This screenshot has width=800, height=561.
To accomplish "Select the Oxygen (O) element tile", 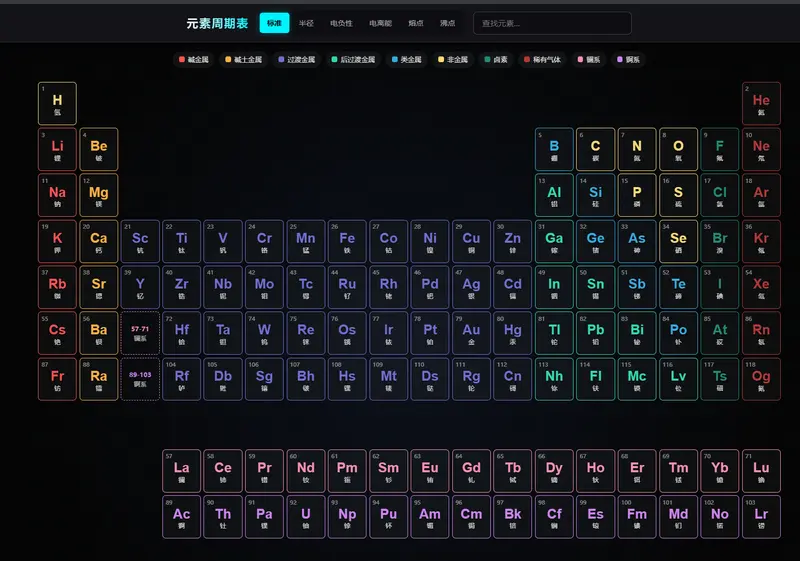I will [678, 149].
